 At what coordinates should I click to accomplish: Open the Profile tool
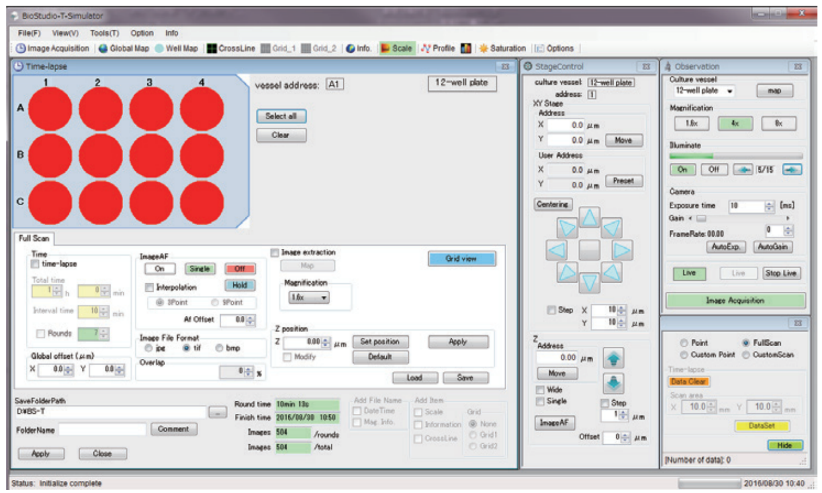tap(438, 48)
